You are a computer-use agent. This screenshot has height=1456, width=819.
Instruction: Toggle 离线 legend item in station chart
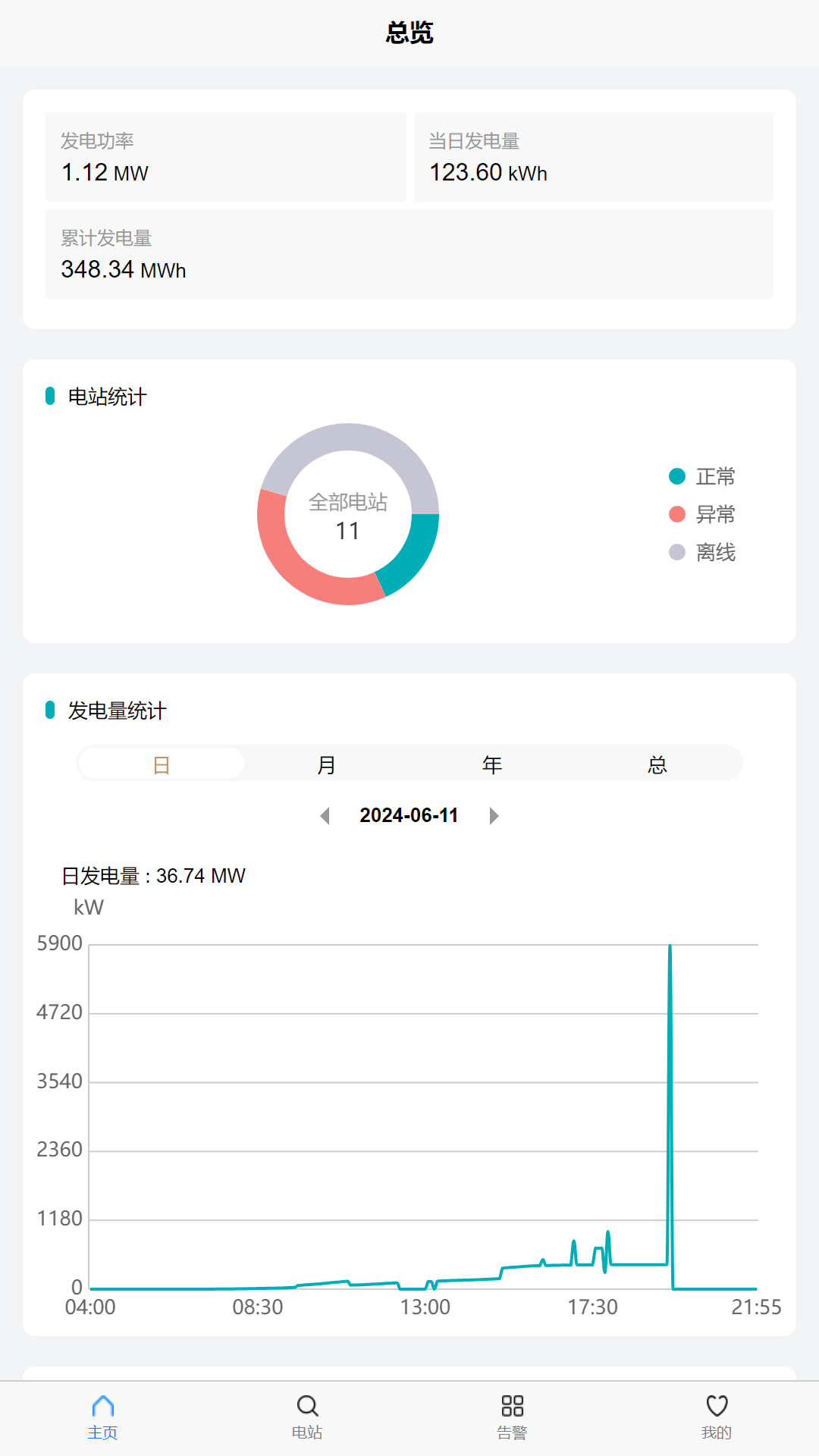point(702,552)
